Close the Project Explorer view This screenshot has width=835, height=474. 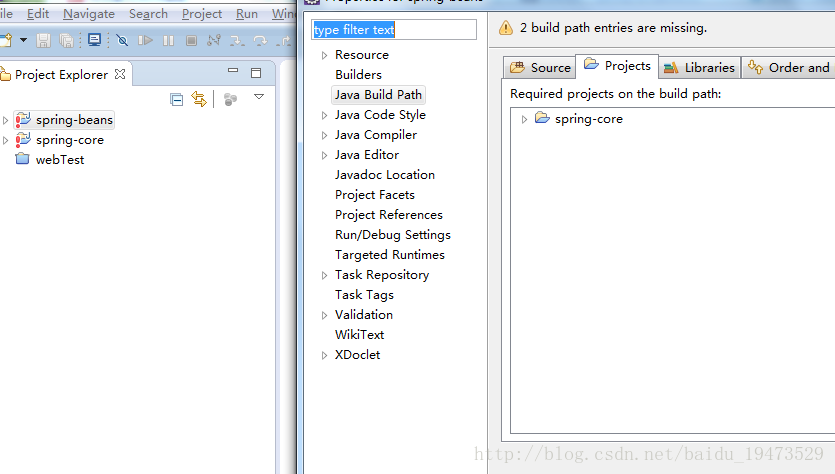(120, 74)
